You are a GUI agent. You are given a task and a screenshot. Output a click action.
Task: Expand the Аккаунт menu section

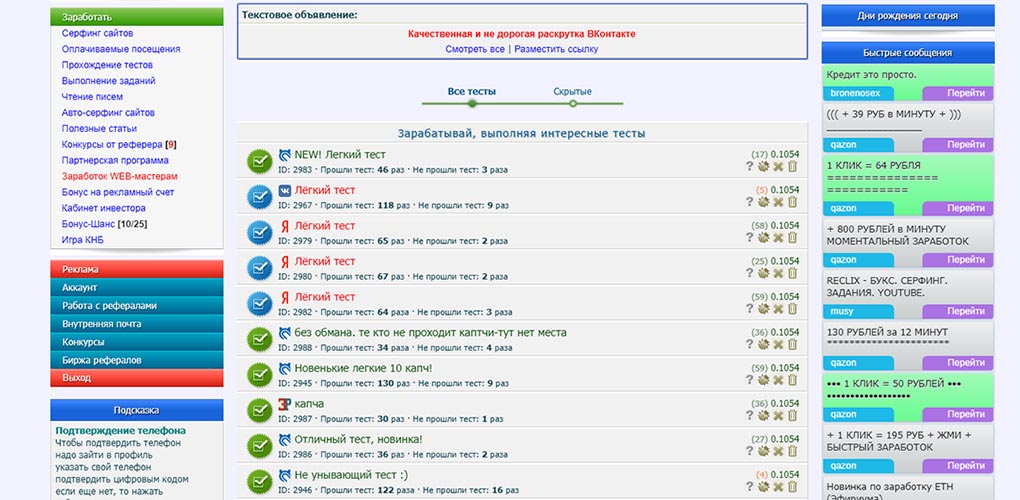coord(137,287)
